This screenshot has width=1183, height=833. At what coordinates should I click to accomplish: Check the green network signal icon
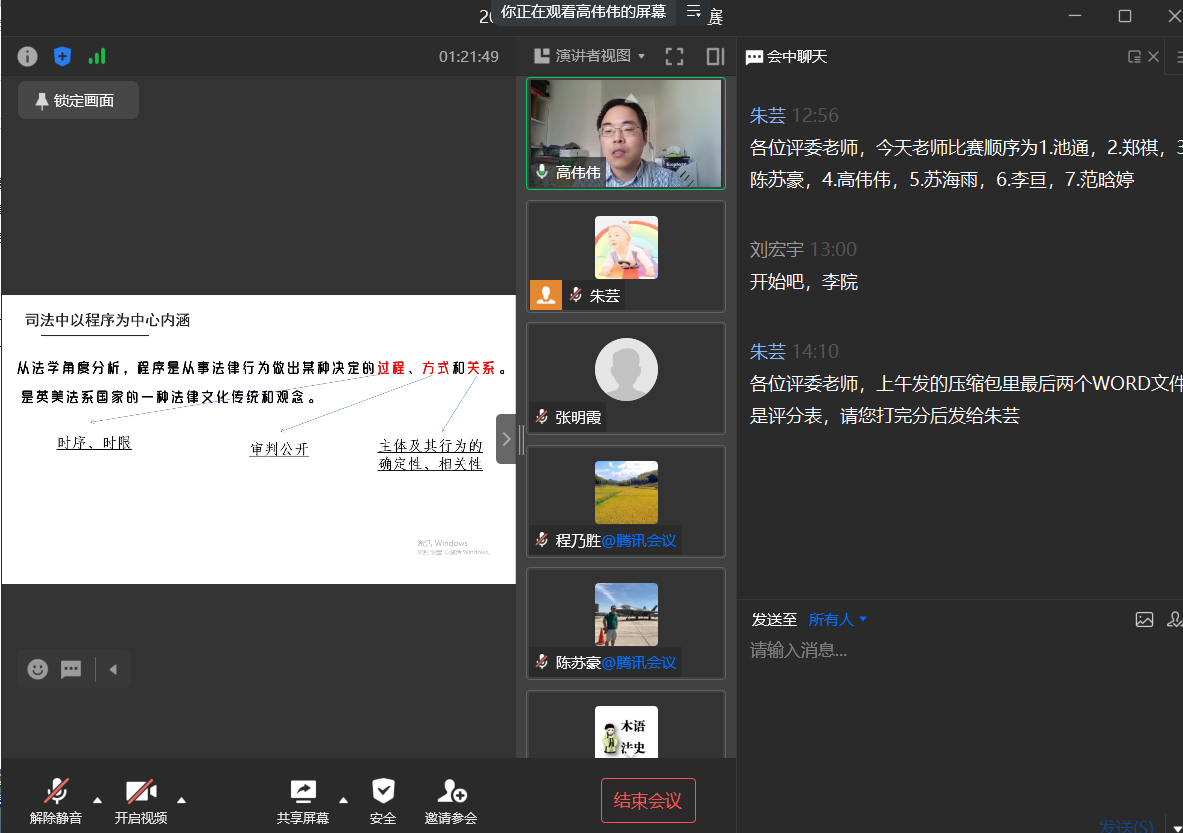tap(97, 56)
